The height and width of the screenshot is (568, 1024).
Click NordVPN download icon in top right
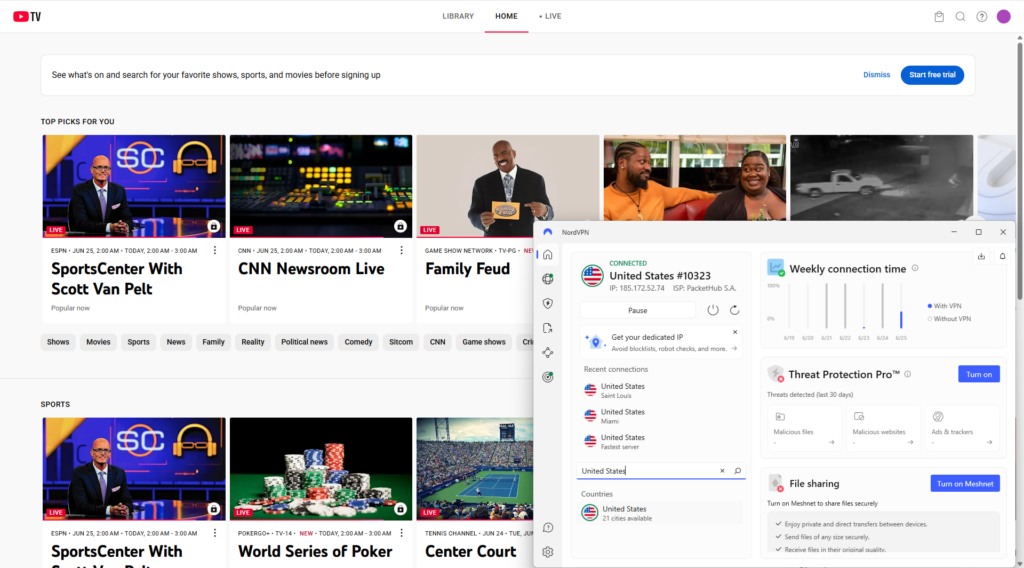pos(981,257)
